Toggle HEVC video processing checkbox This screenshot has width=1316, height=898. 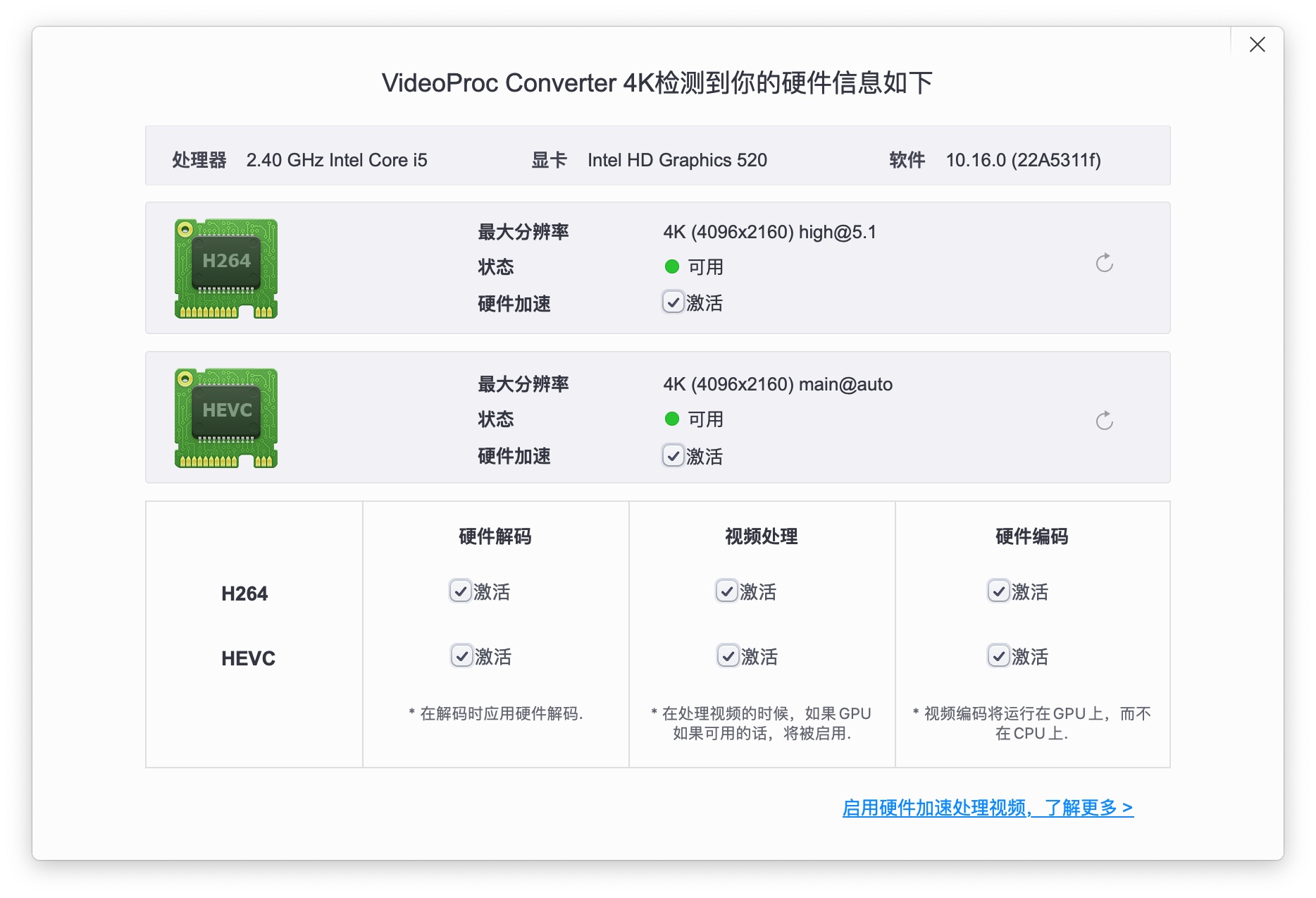pos(728,656)
